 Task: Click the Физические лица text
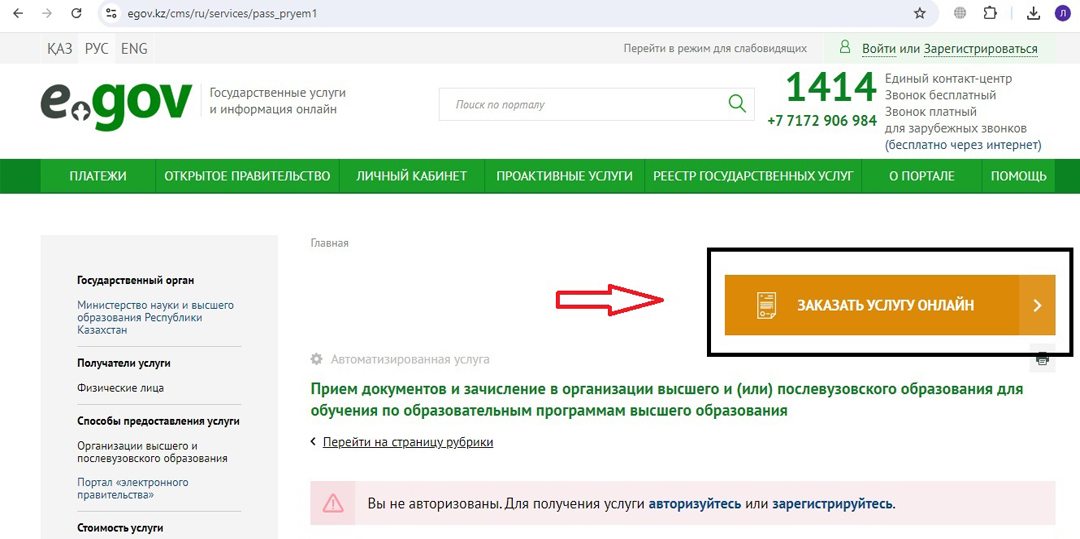click(121, 388)
